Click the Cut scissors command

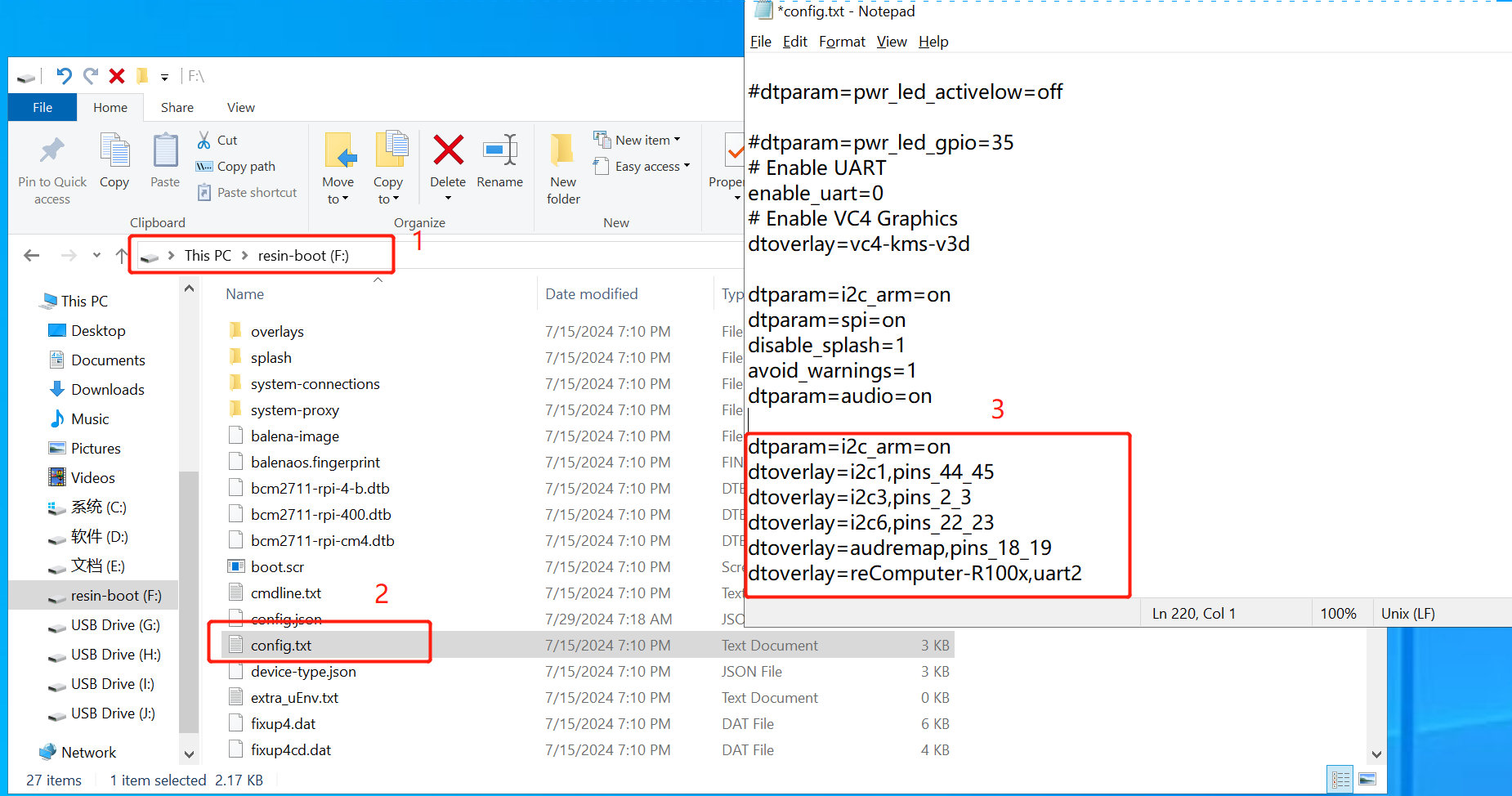coord(217,141)
